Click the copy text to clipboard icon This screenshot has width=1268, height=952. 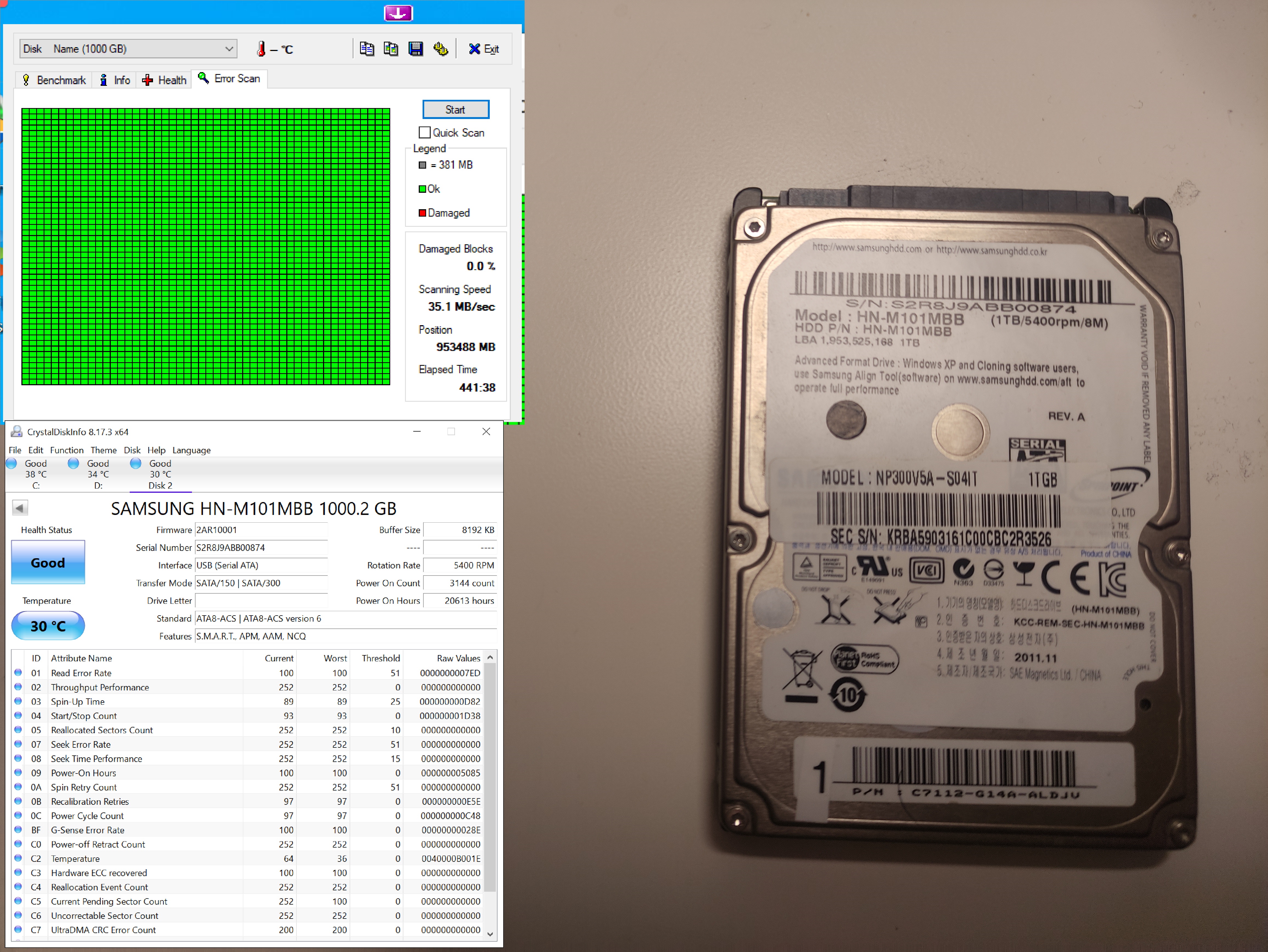point(367,49)
